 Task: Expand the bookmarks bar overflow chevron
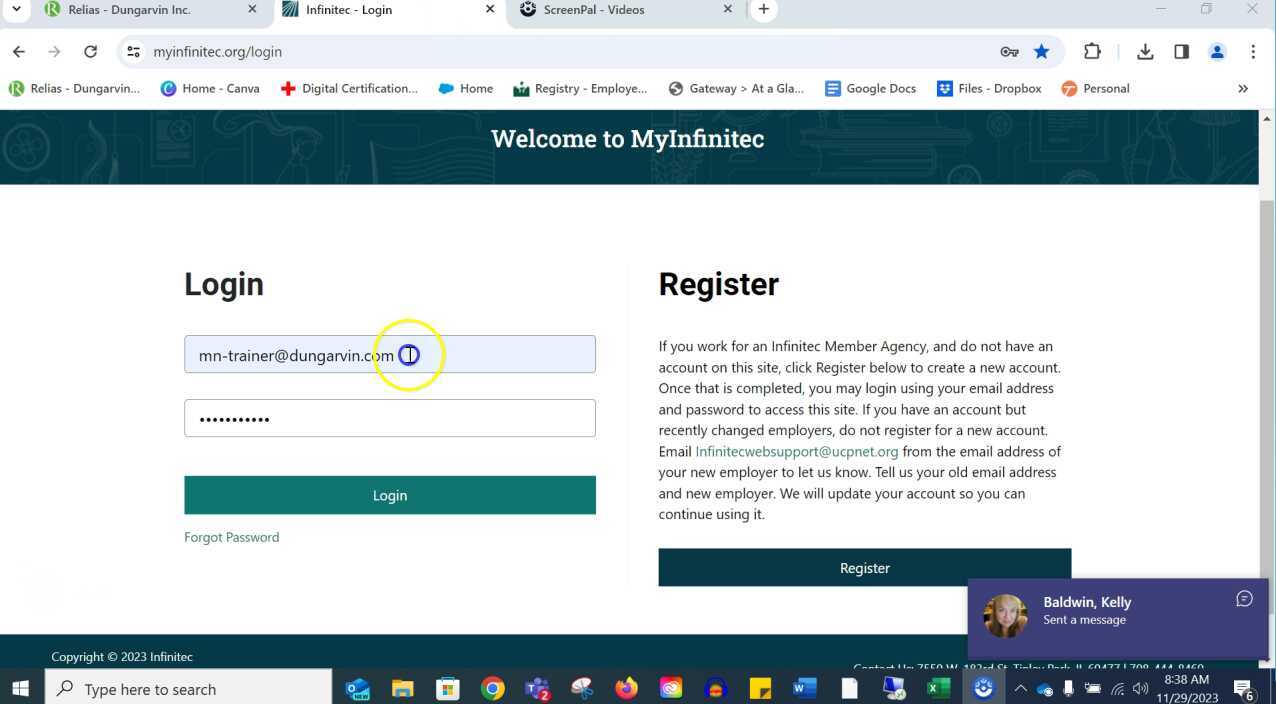[x=1244, y=88]
